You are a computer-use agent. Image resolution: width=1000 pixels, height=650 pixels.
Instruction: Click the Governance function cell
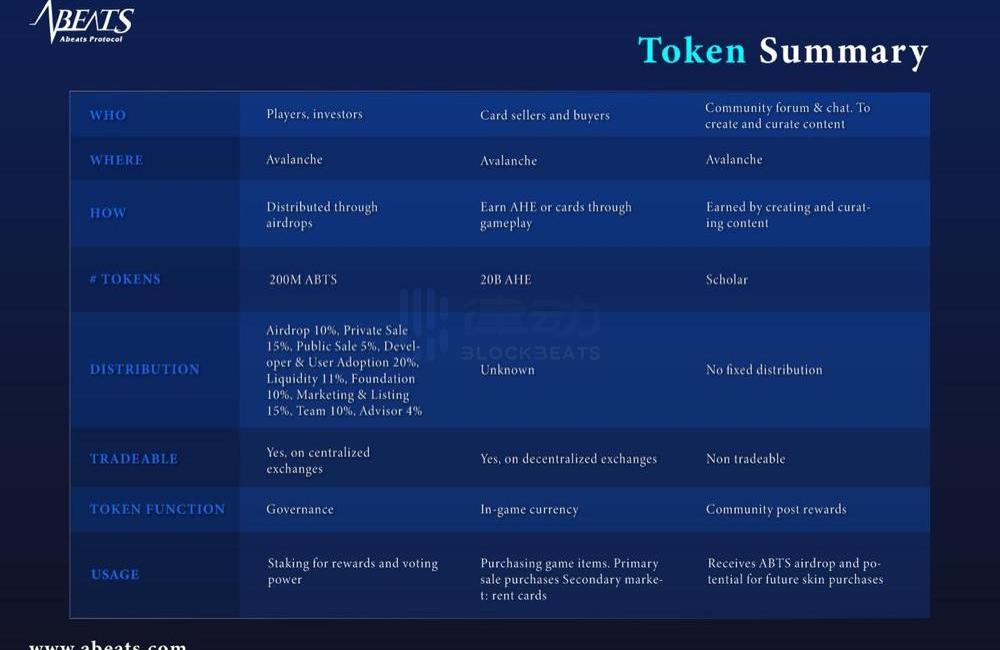coord(300,509)
